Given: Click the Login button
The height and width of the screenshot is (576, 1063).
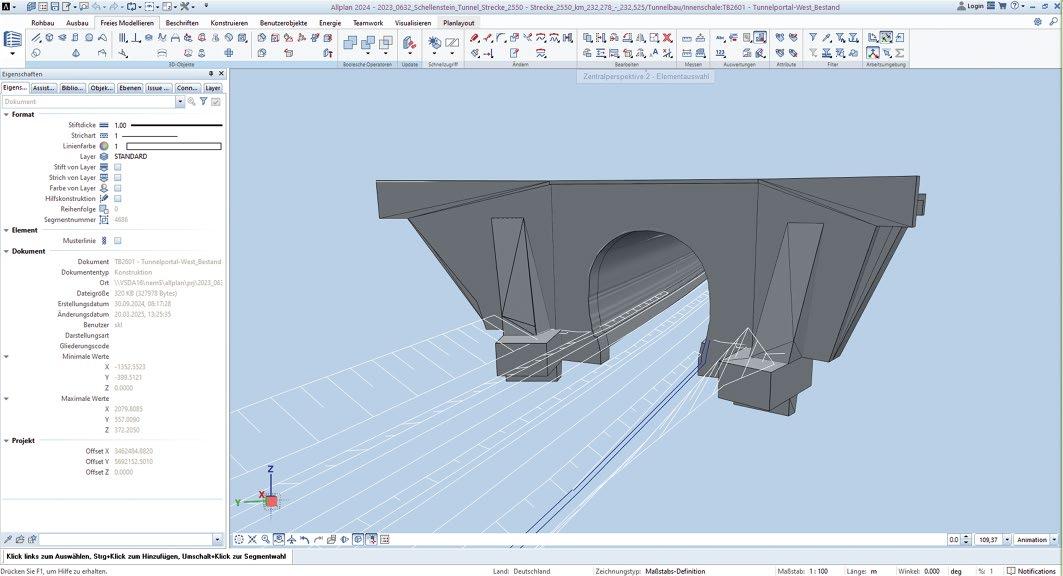Looking at the screenshot, I should (970, 7).
